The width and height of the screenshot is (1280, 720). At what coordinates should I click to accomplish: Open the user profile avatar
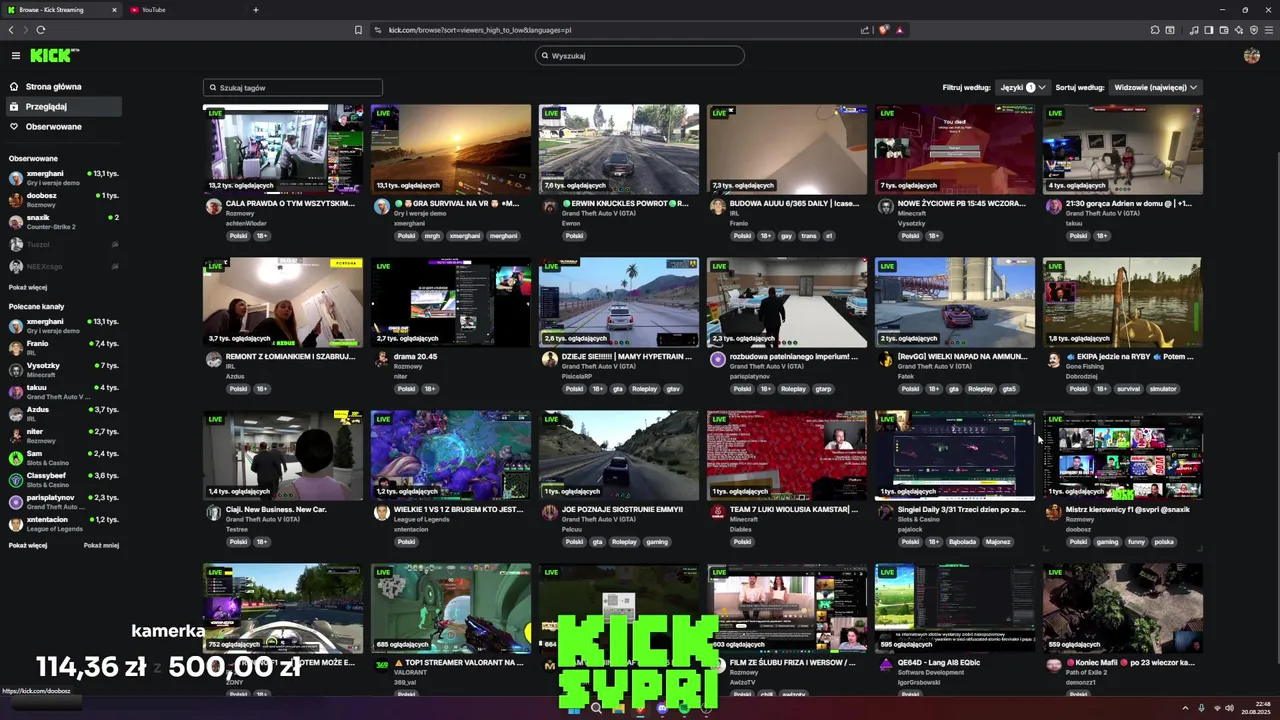(x=1252, y=56)
